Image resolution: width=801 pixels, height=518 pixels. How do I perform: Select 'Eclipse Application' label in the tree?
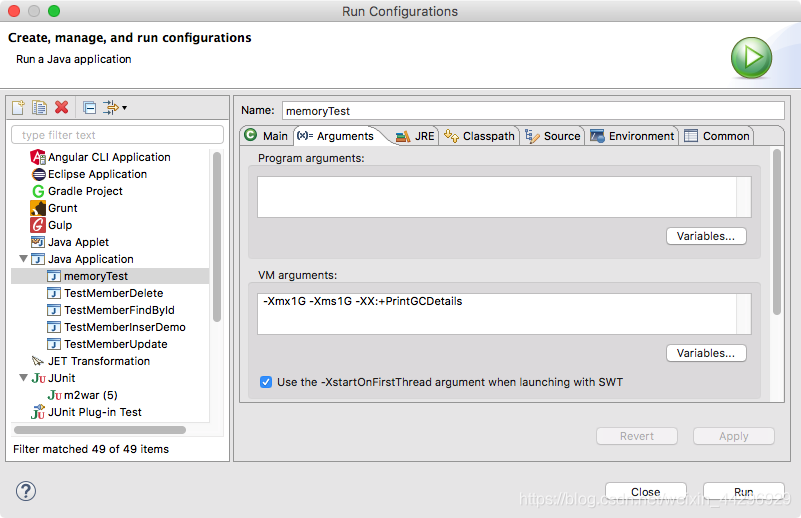click(97, 175)
